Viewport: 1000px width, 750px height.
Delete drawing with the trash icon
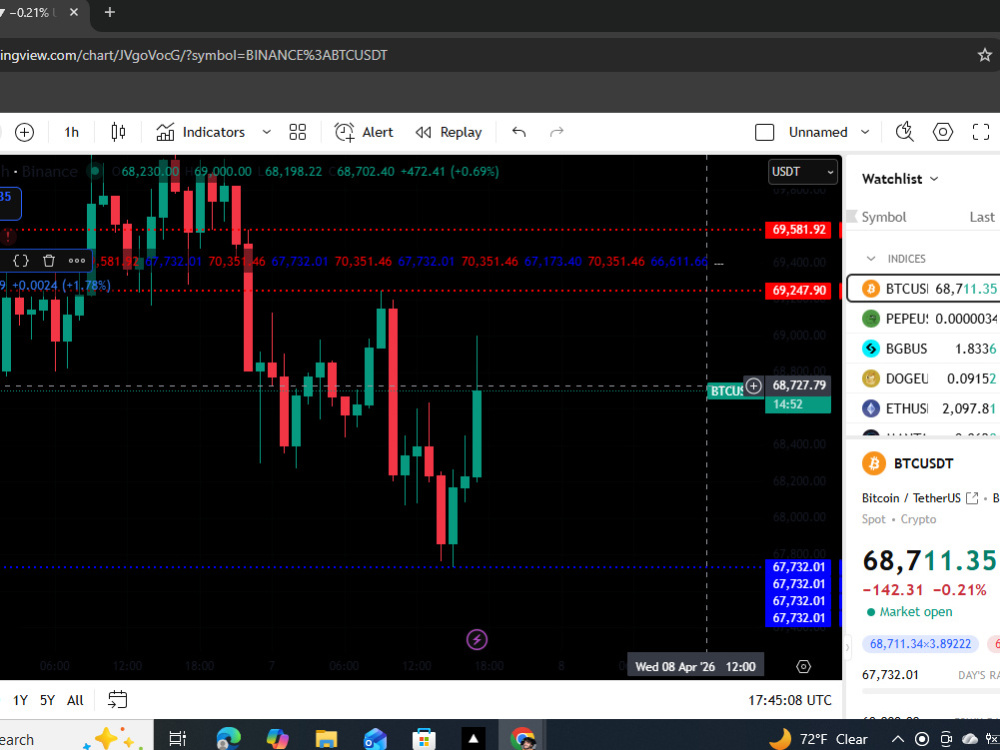point(48,260)
